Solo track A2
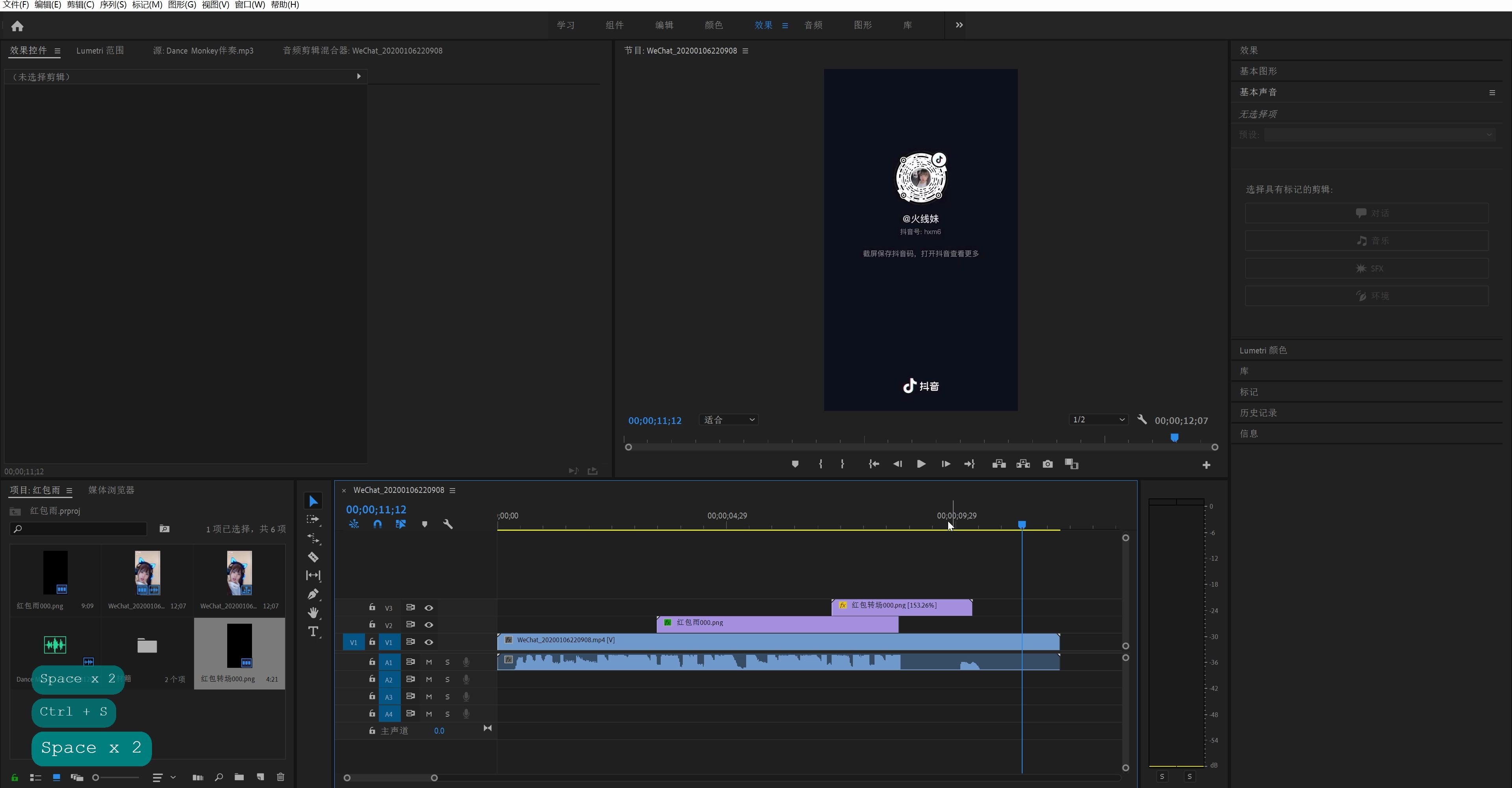 point(447,679)
